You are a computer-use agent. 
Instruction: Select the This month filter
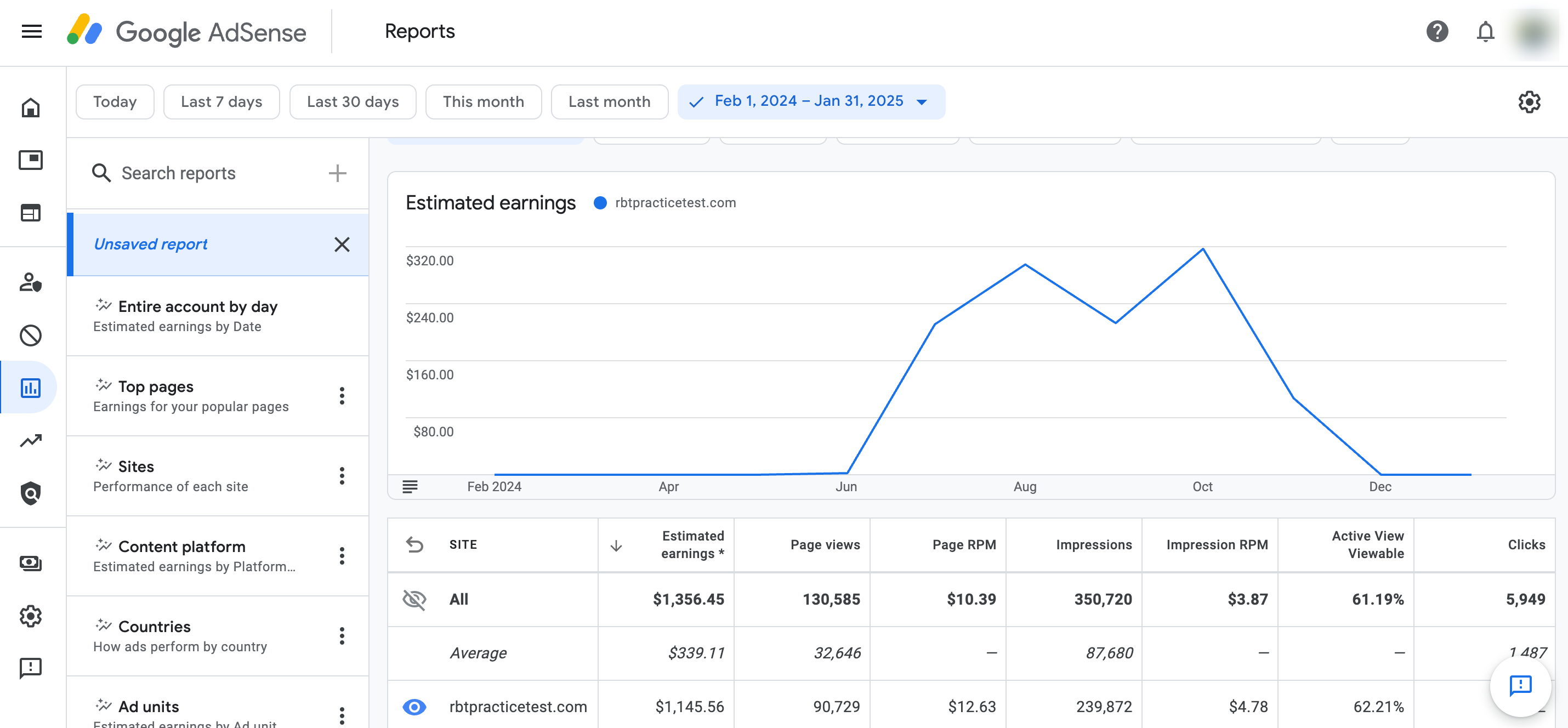point(484,101)
